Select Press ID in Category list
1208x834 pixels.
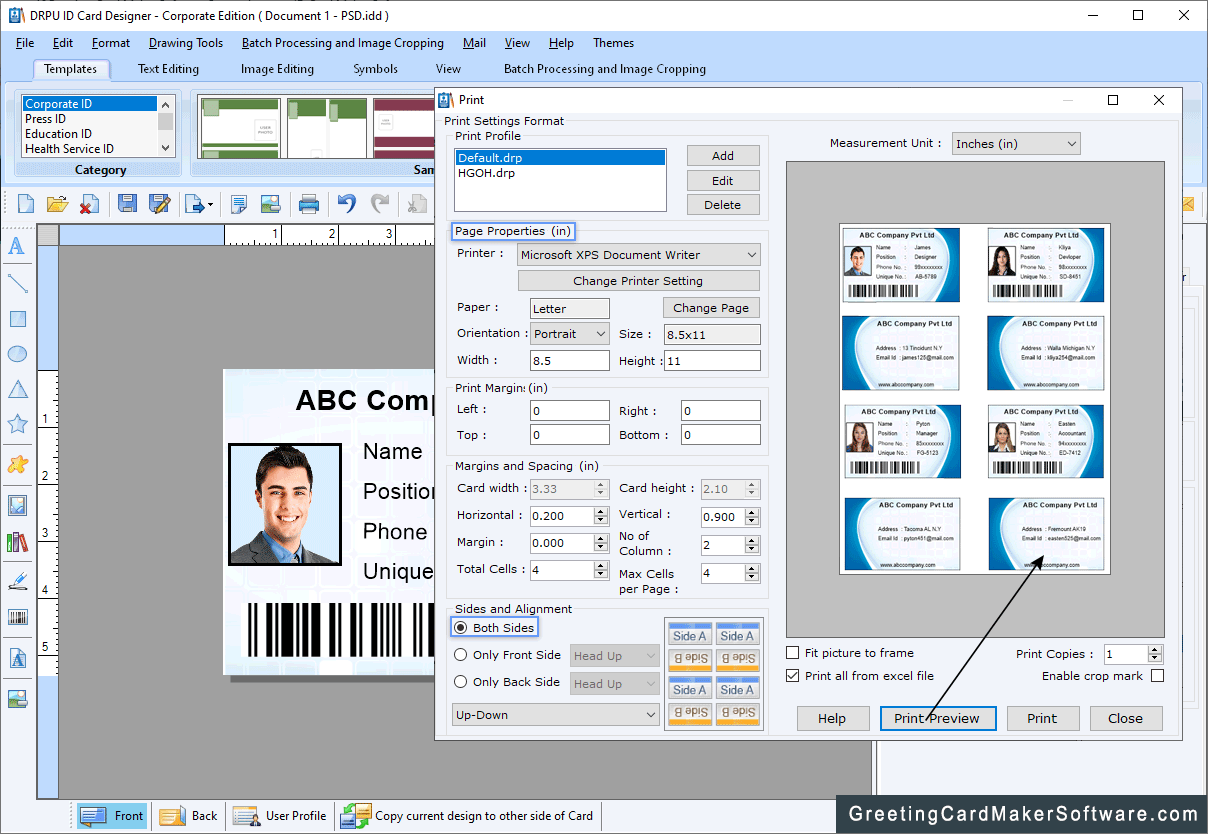coord(90,119)
